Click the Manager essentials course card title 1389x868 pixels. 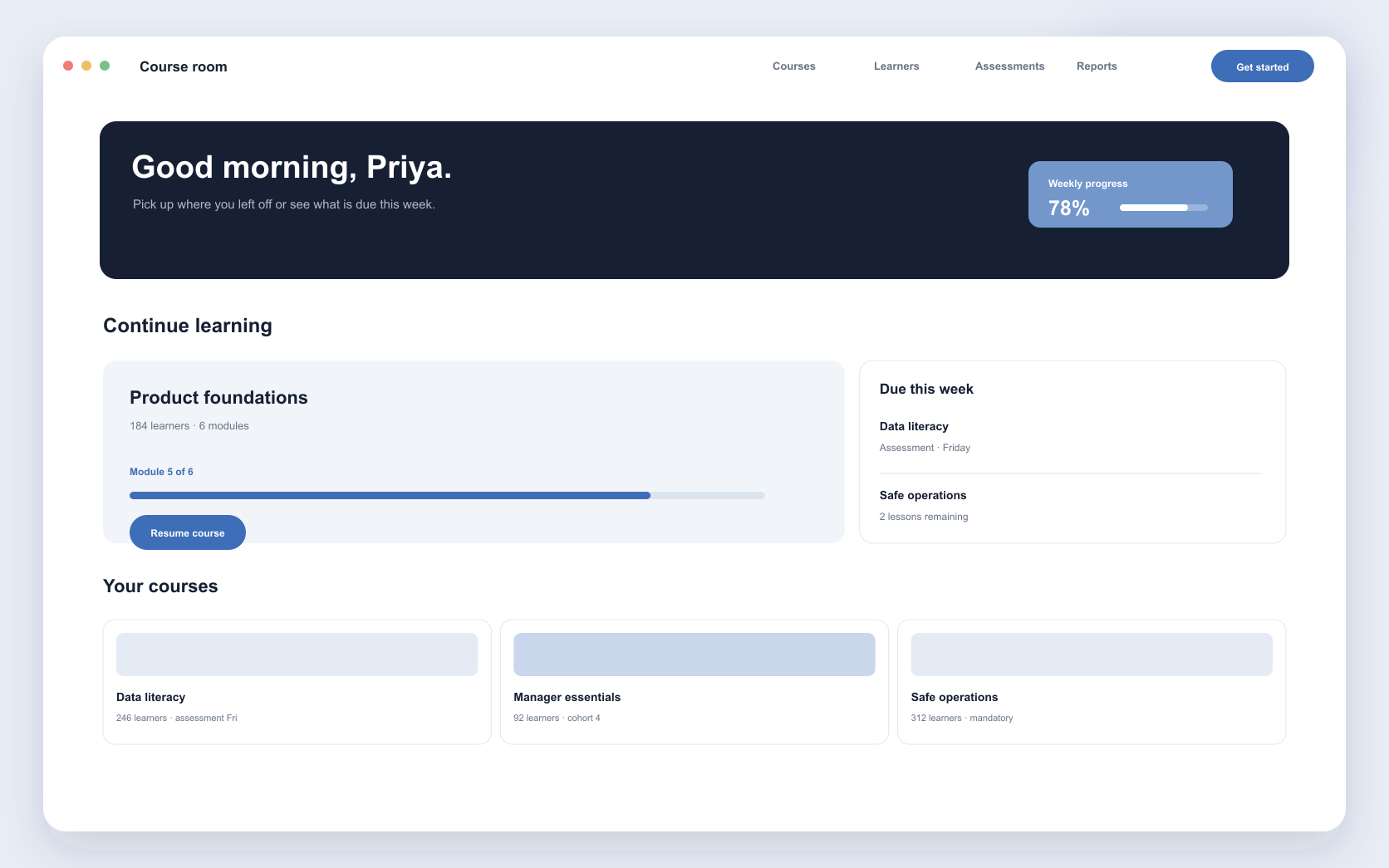[x=567, y=697]
